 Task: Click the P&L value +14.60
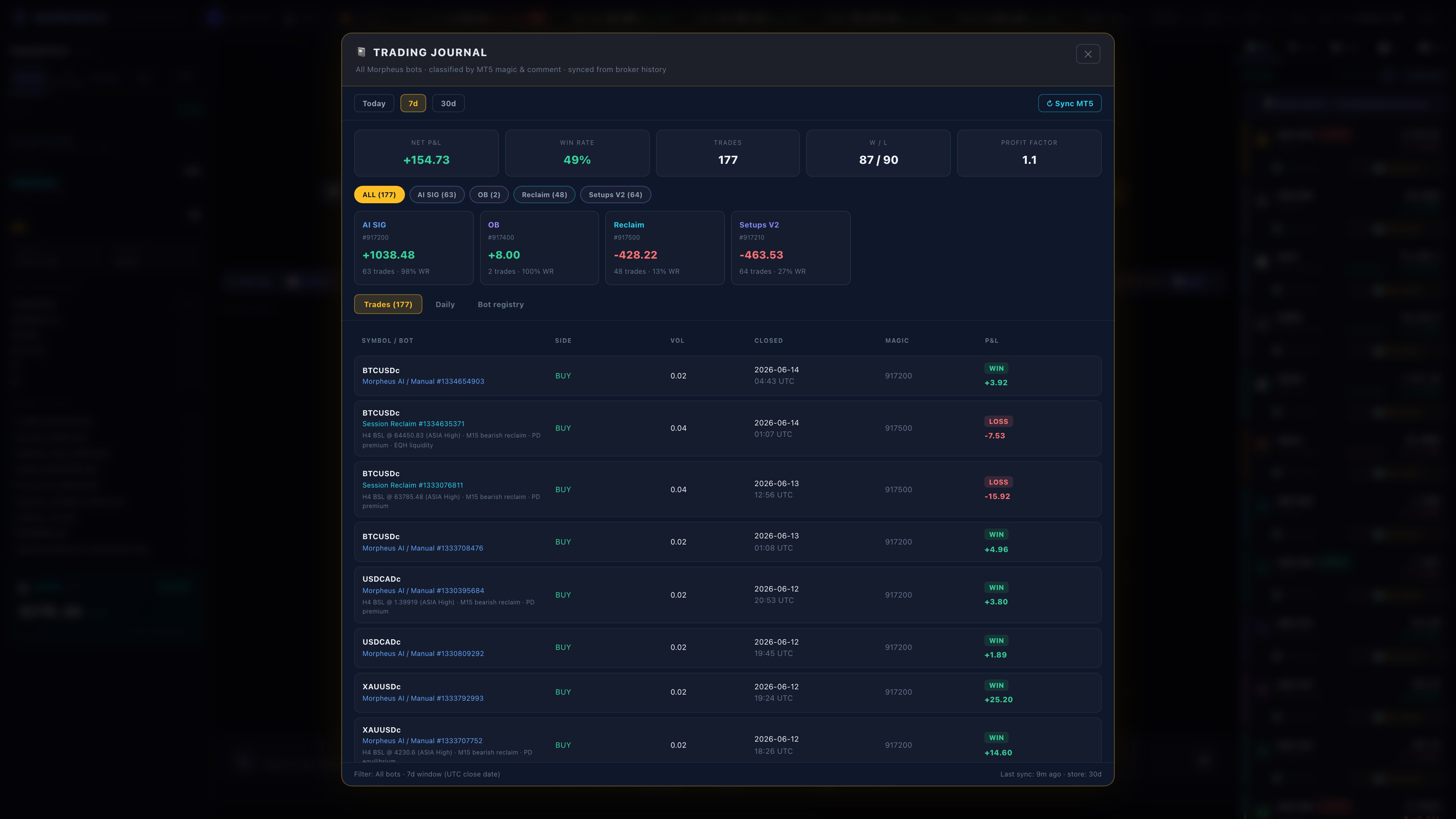(x=998, y=753)
